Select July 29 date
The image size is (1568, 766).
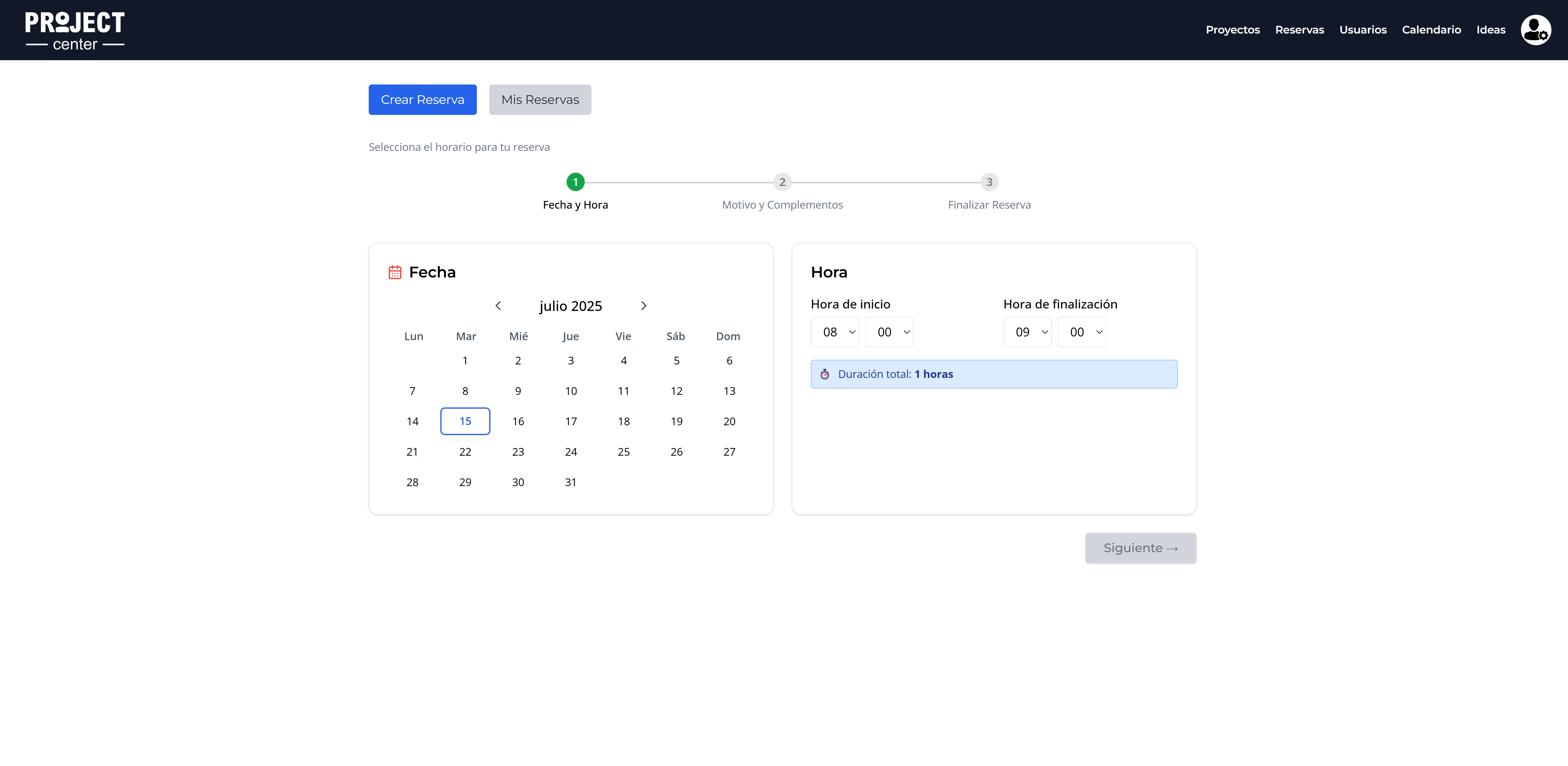[465, 482]
